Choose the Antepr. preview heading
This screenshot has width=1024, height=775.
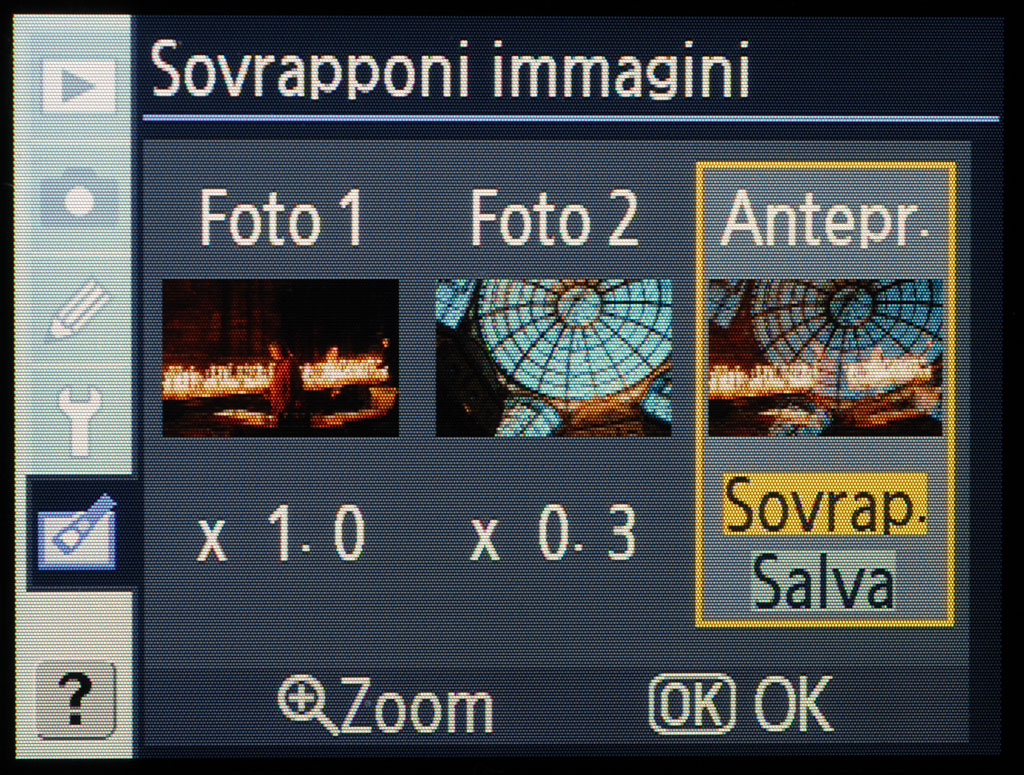[x=825, y=219]
